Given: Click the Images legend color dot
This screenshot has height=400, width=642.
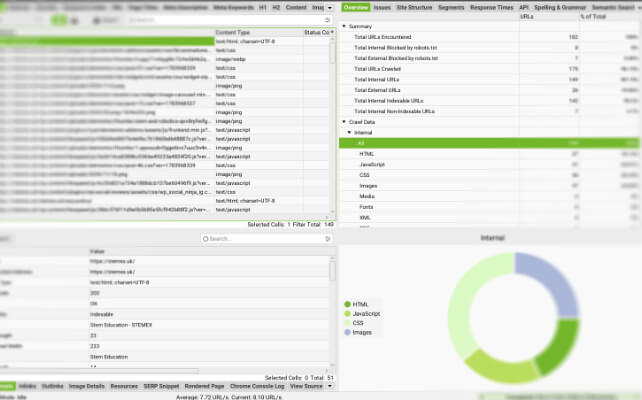Looking at the screenshot, I should click(348, 332).
